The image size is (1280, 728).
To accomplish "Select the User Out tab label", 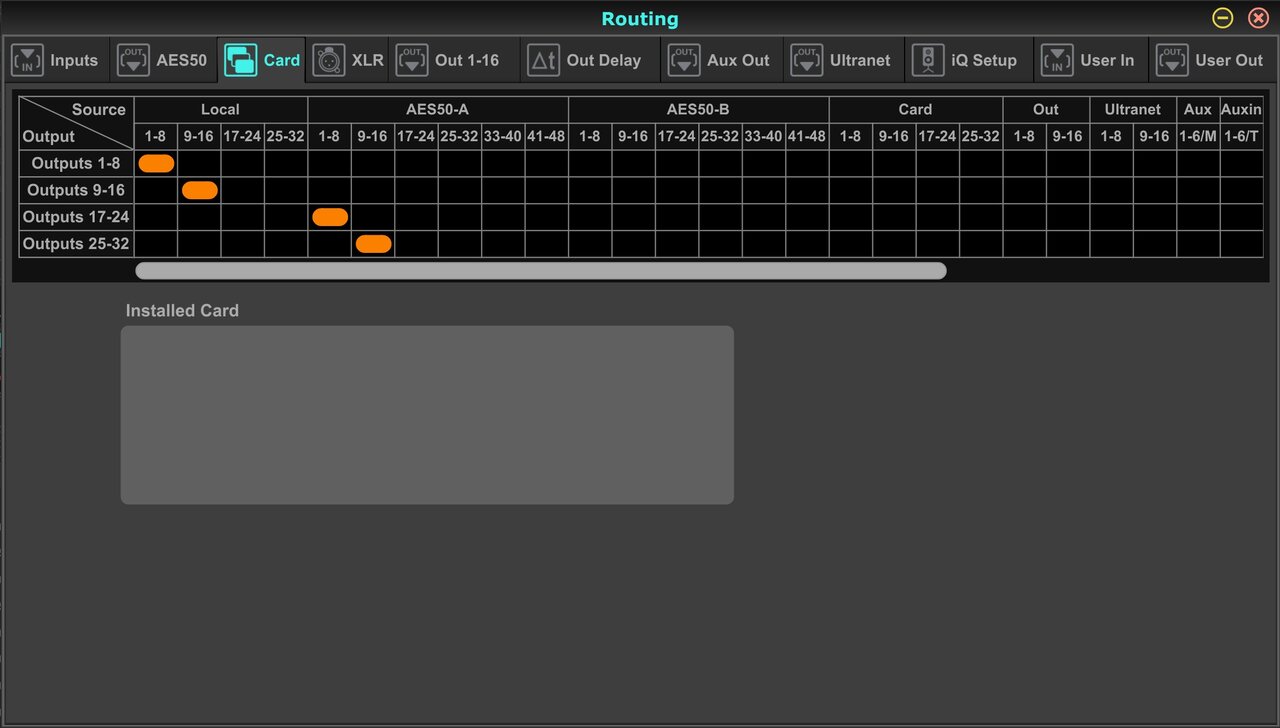I will [x=1229, y=60].
